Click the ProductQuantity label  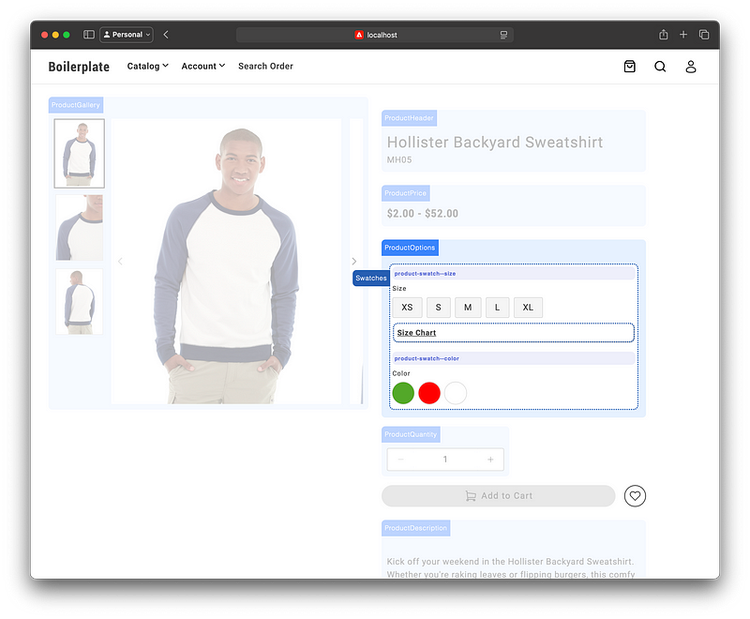click(411, 434)
